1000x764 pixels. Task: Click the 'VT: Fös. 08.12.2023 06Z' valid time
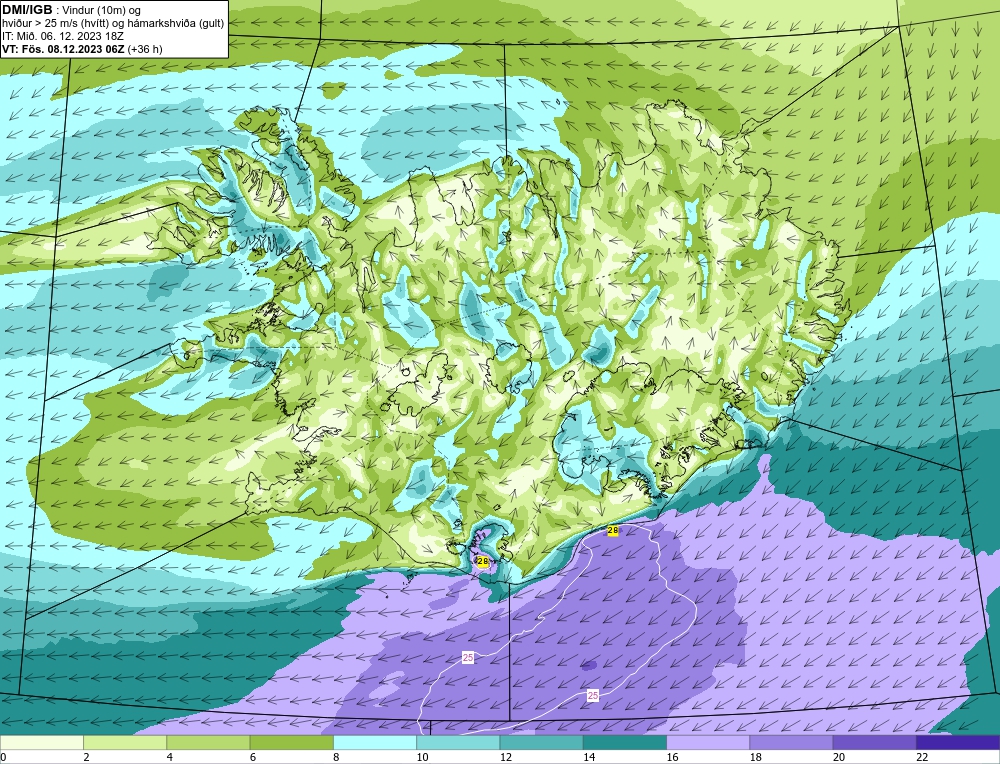point(63,49)
